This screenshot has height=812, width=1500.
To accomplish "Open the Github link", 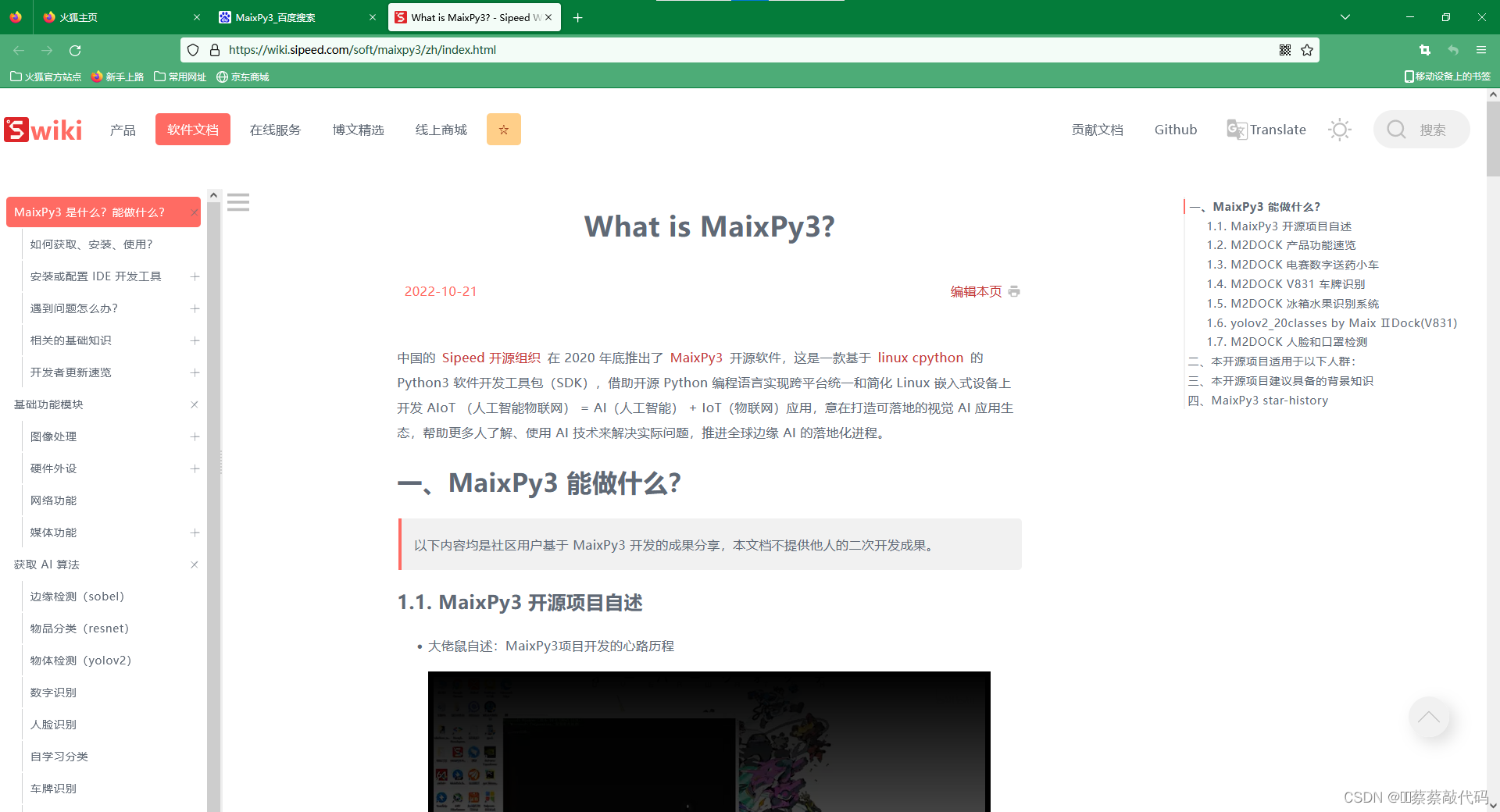I will pos(1176,130).
